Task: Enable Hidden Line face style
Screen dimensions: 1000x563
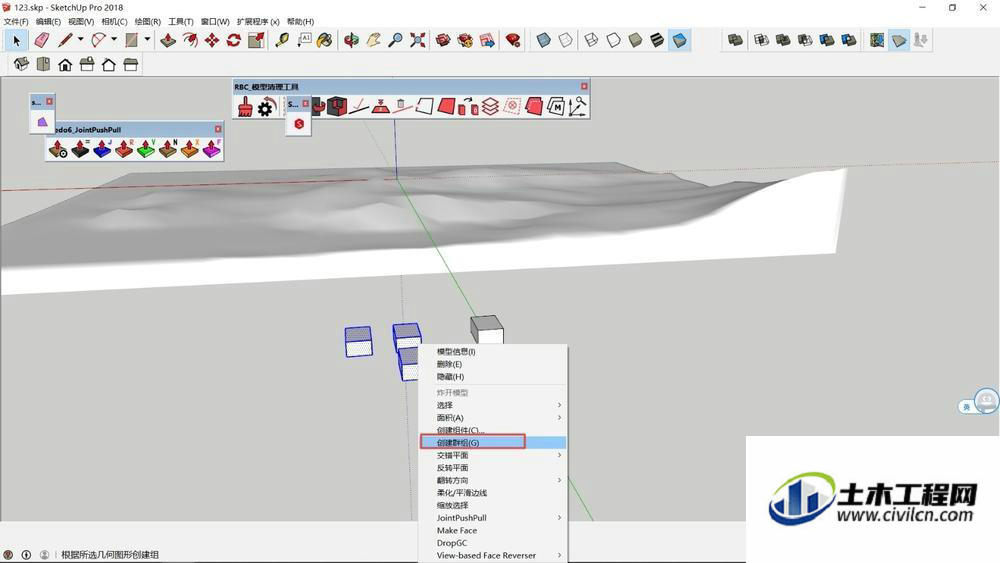Action: pyautogui.click(x=614, y=40)
